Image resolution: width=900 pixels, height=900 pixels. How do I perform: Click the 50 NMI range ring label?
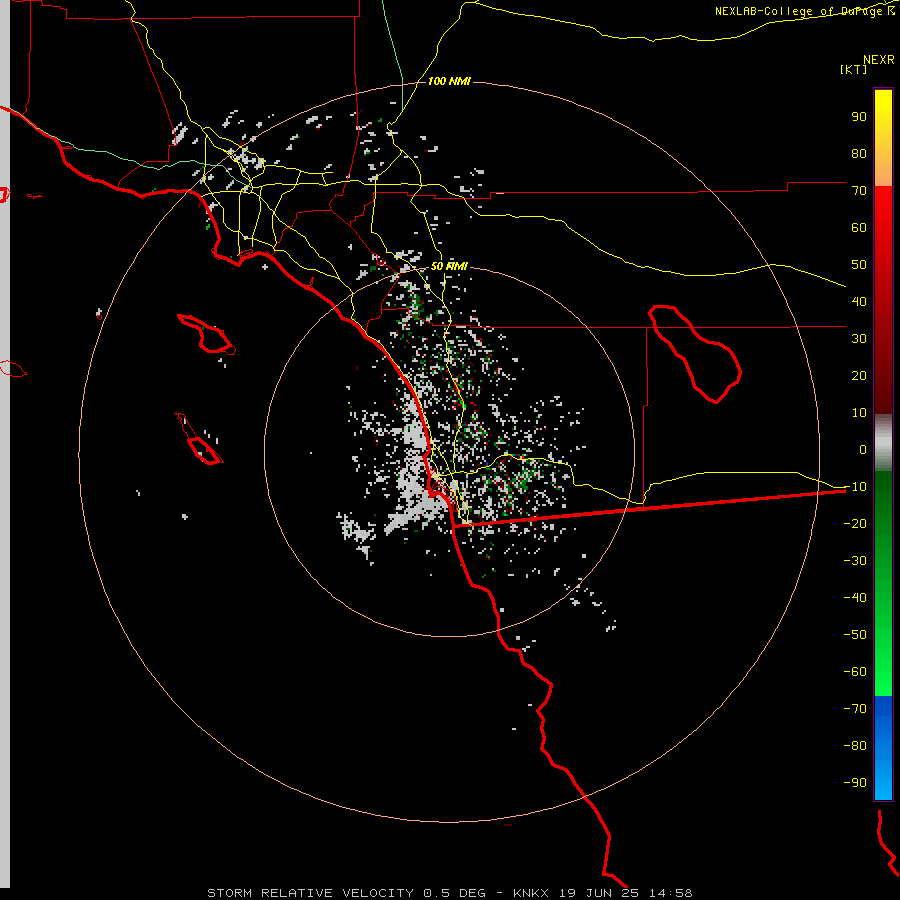[449, 266]
